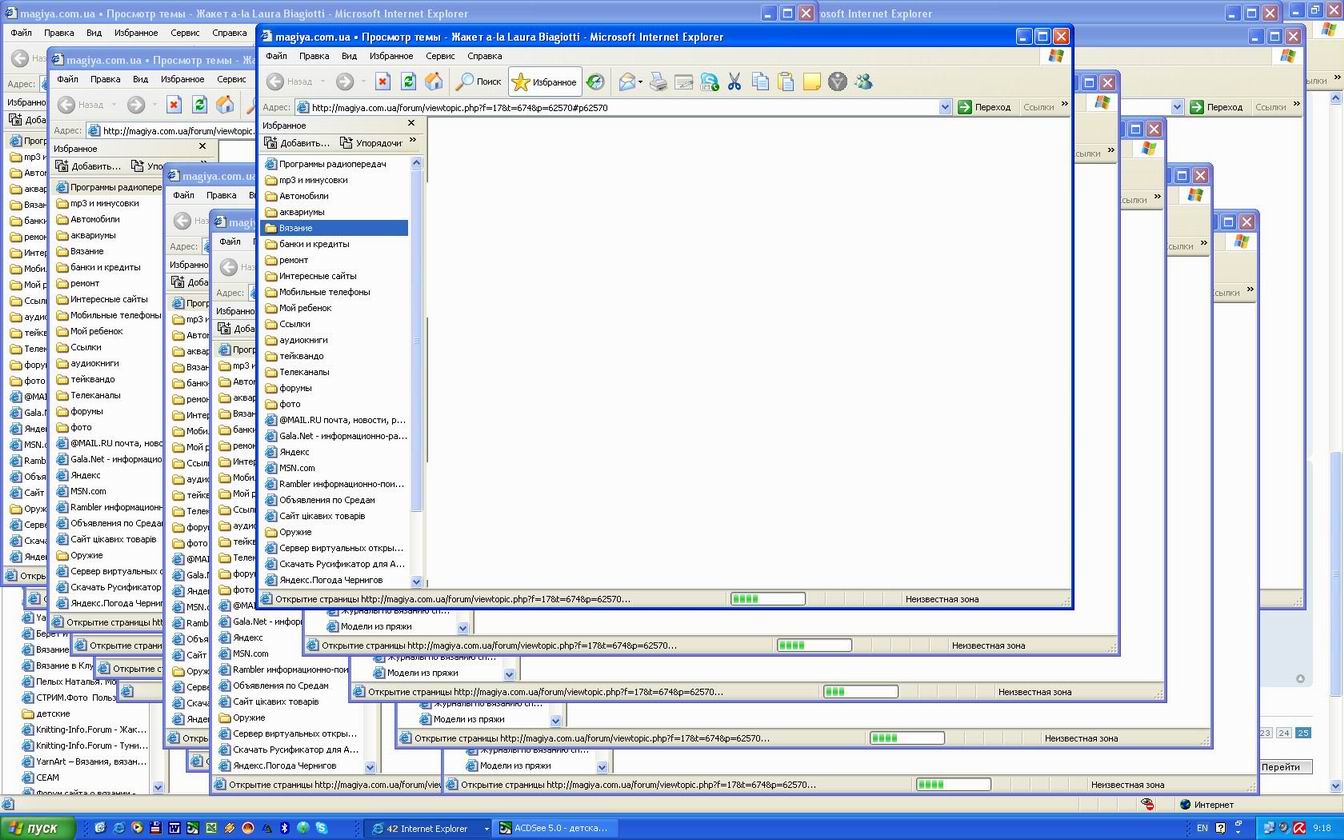Click the red antivirus icon in the system tray
Screen dimensions: 1344x840
1300,828
